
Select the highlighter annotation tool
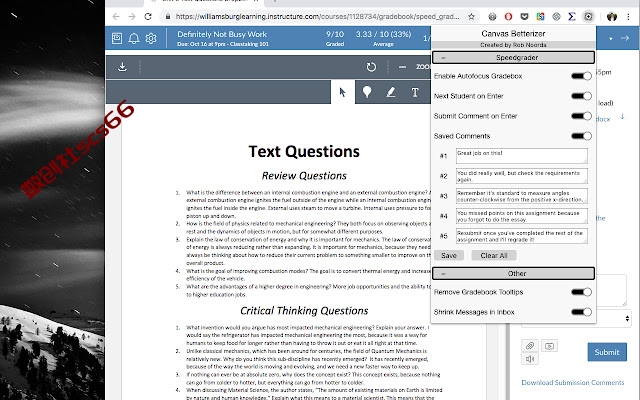(x=391, y=92)
